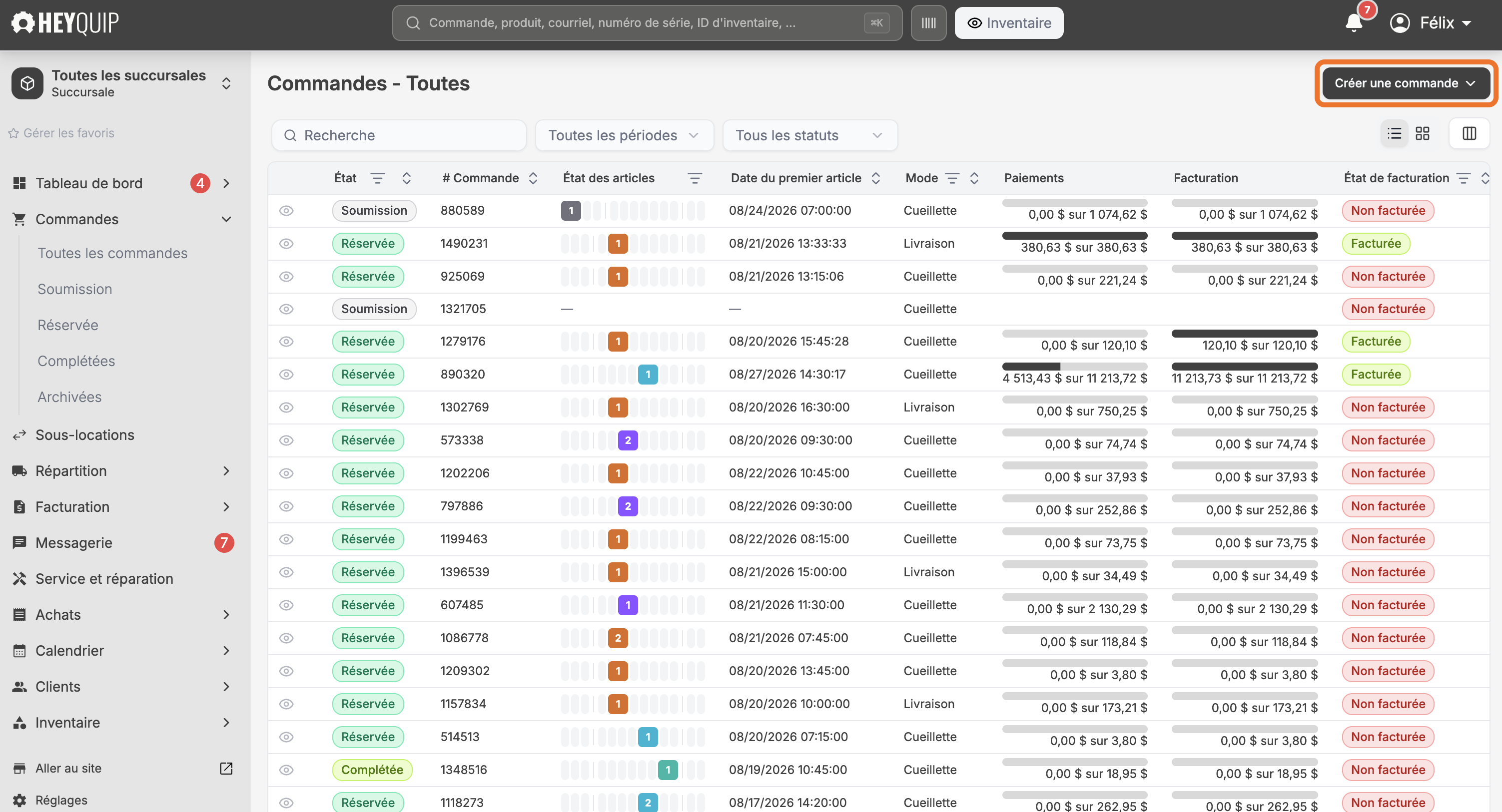This screenshot has width=1502, height=812.
Task: Open Complétées orders in sidebar
Action: [76, 361]
